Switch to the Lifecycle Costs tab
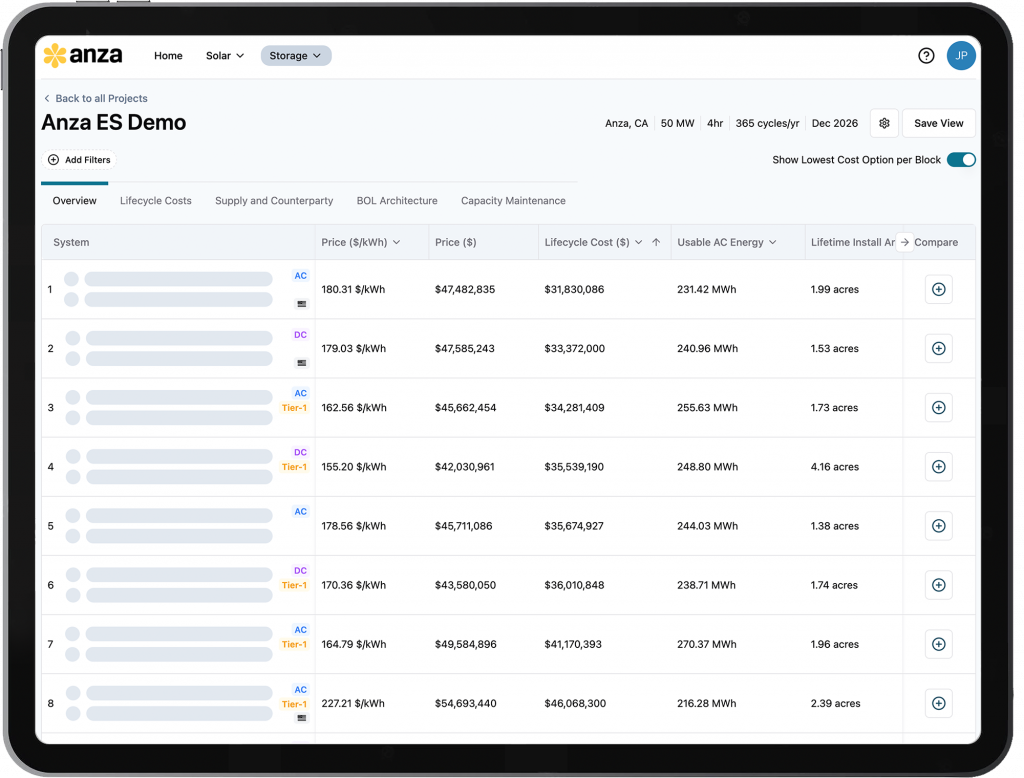Viewport: 1024px width, 778px height. point(155,201)
